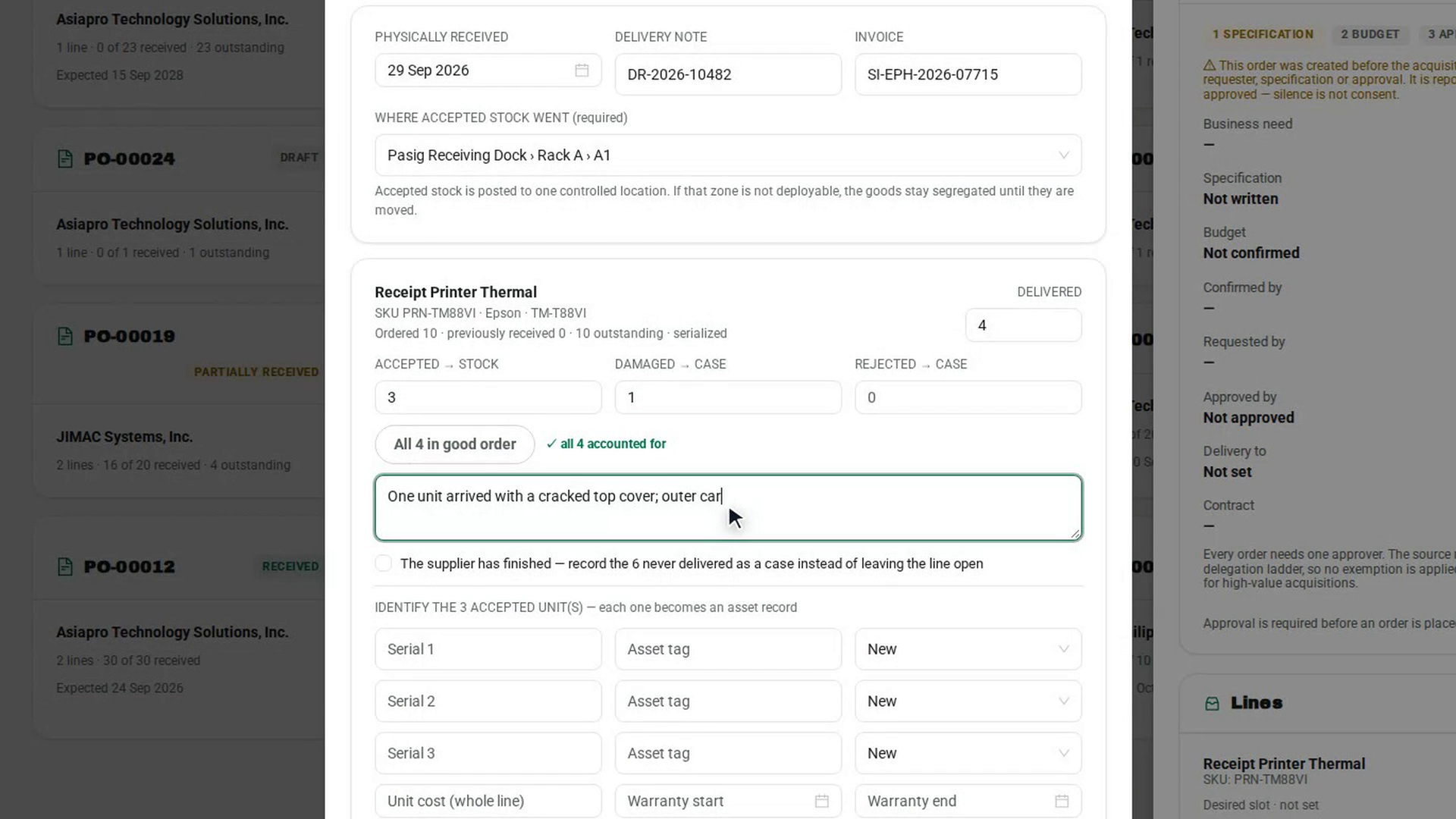Open the Warranty end calendar icon

click(x=1062, y=801)
